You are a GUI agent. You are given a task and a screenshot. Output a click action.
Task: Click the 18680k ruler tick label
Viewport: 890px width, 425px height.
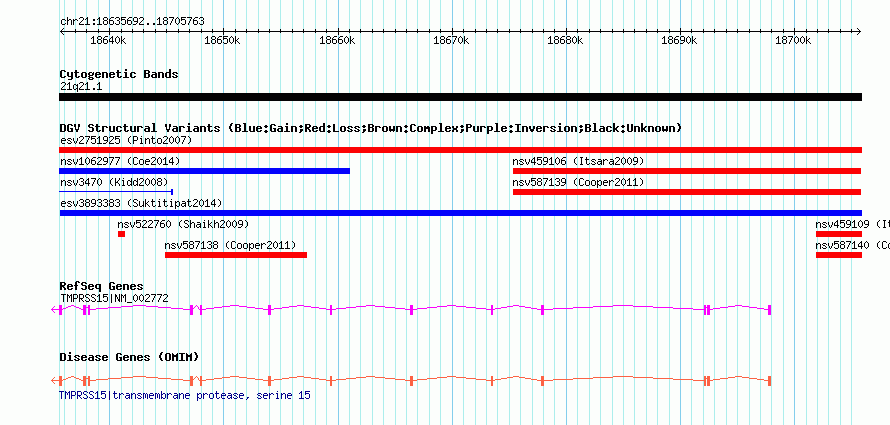click(x=565, y=41)
